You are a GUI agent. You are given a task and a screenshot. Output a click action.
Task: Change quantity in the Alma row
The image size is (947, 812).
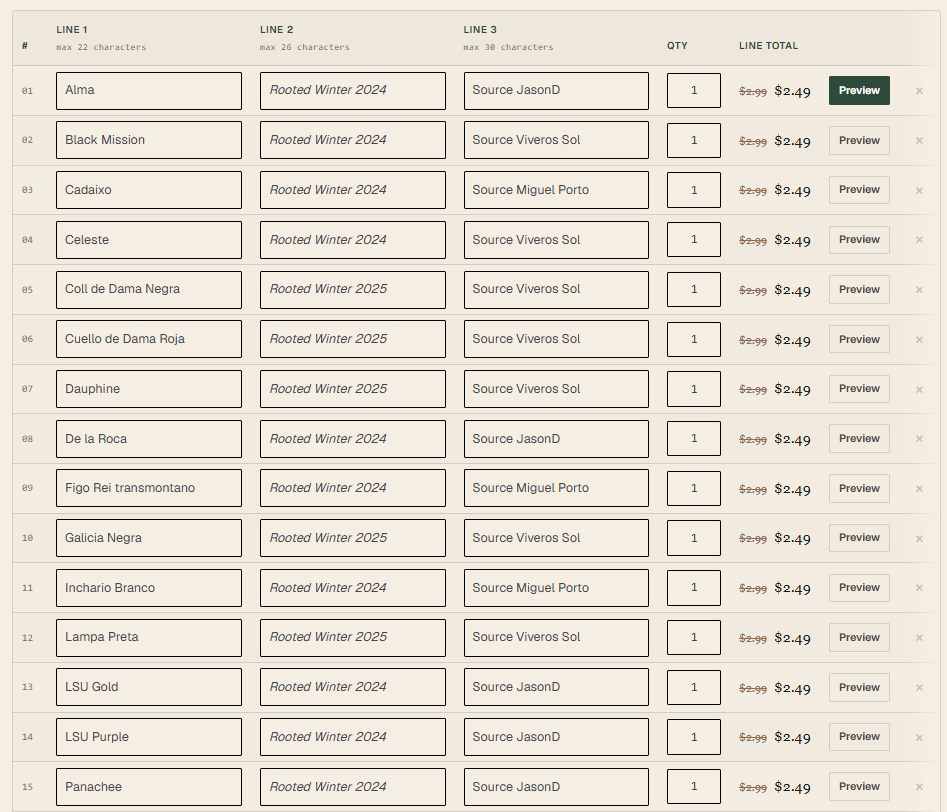[x=694, y=91]
